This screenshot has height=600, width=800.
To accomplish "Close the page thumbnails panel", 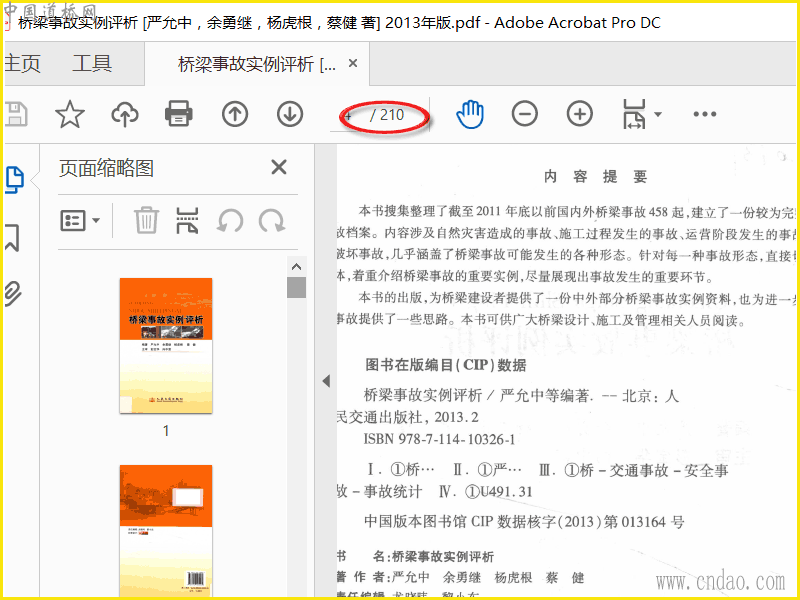I will point(279,167).
